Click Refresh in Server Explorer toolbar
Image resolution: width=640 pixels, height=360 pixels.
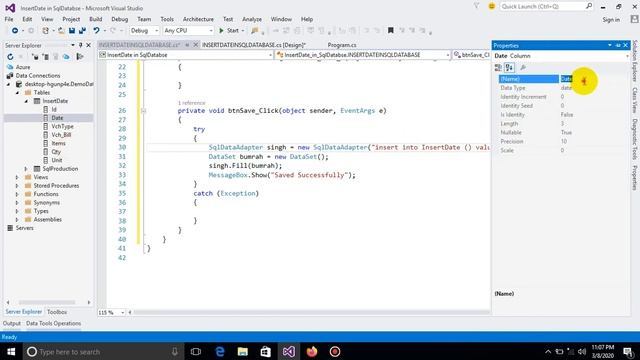coord(10,57)
